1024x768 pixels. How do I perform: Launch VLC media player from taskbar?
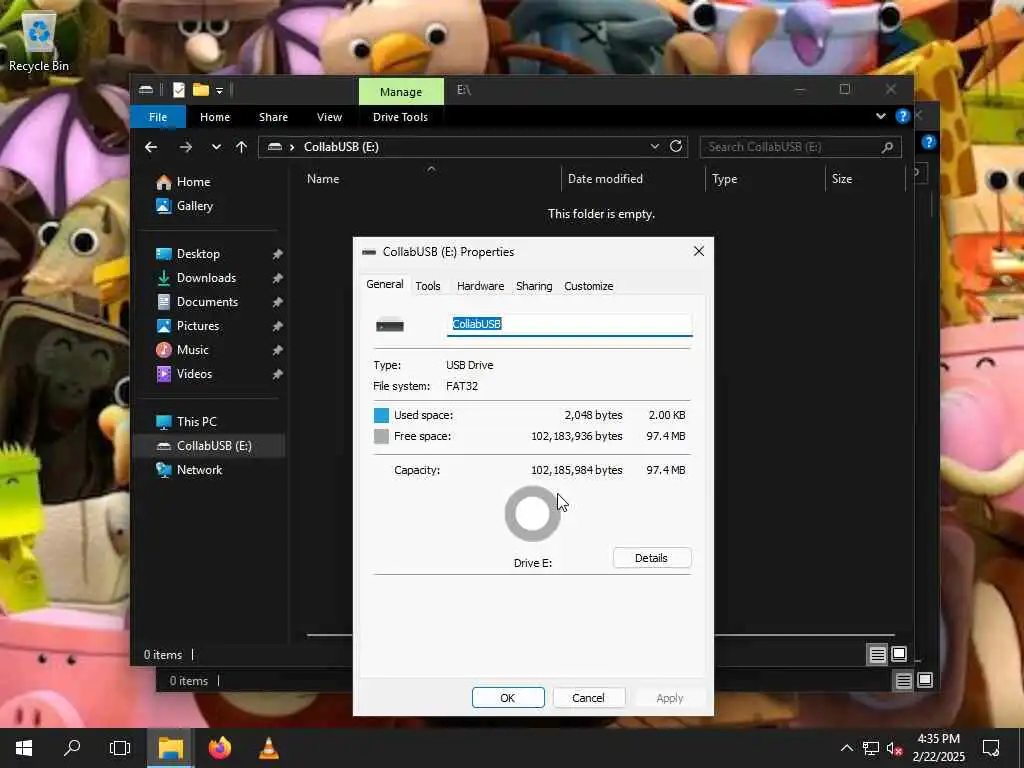coord(268,748)
